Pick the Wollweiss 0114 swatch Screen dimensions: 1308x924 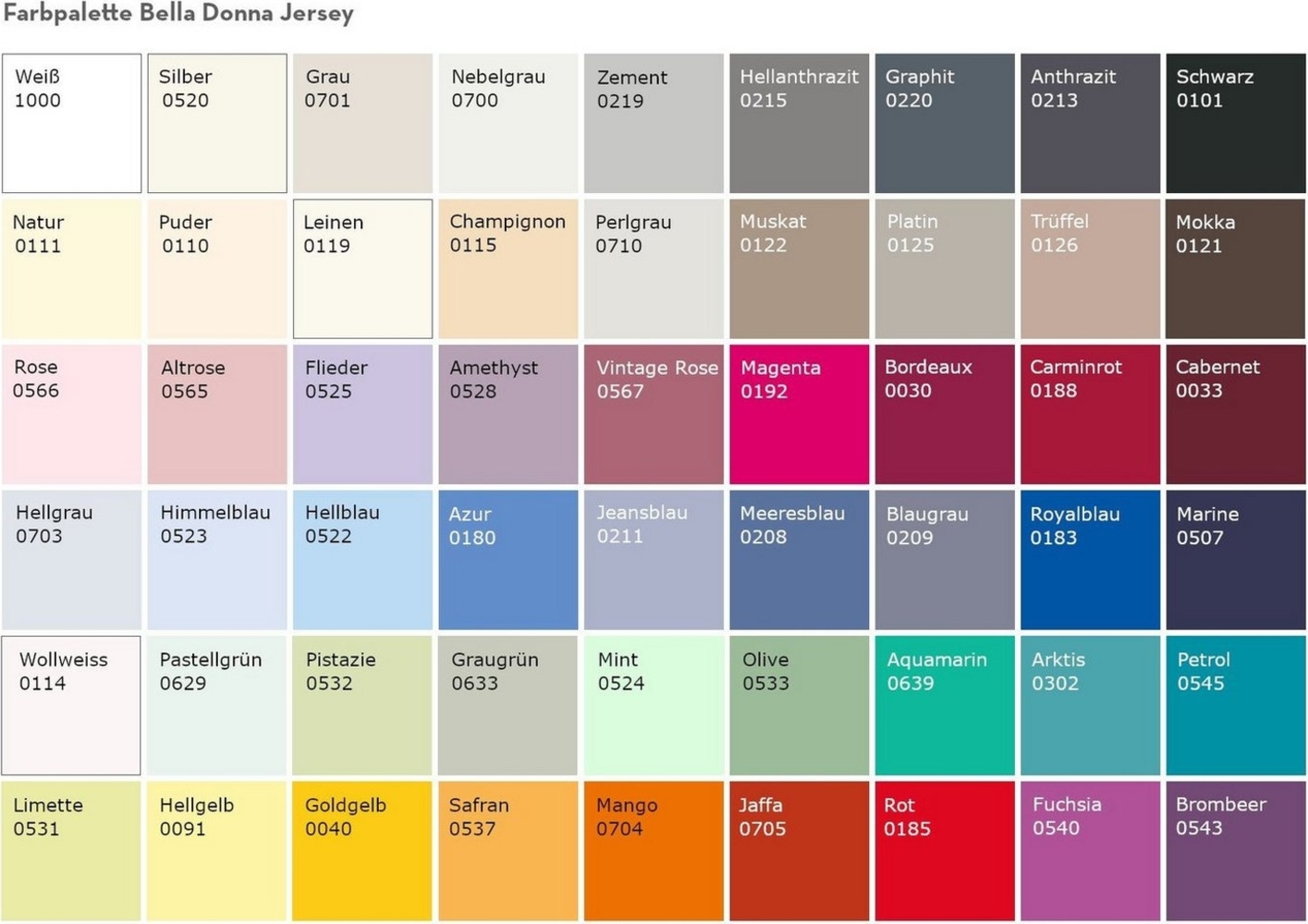coord(71,705)
